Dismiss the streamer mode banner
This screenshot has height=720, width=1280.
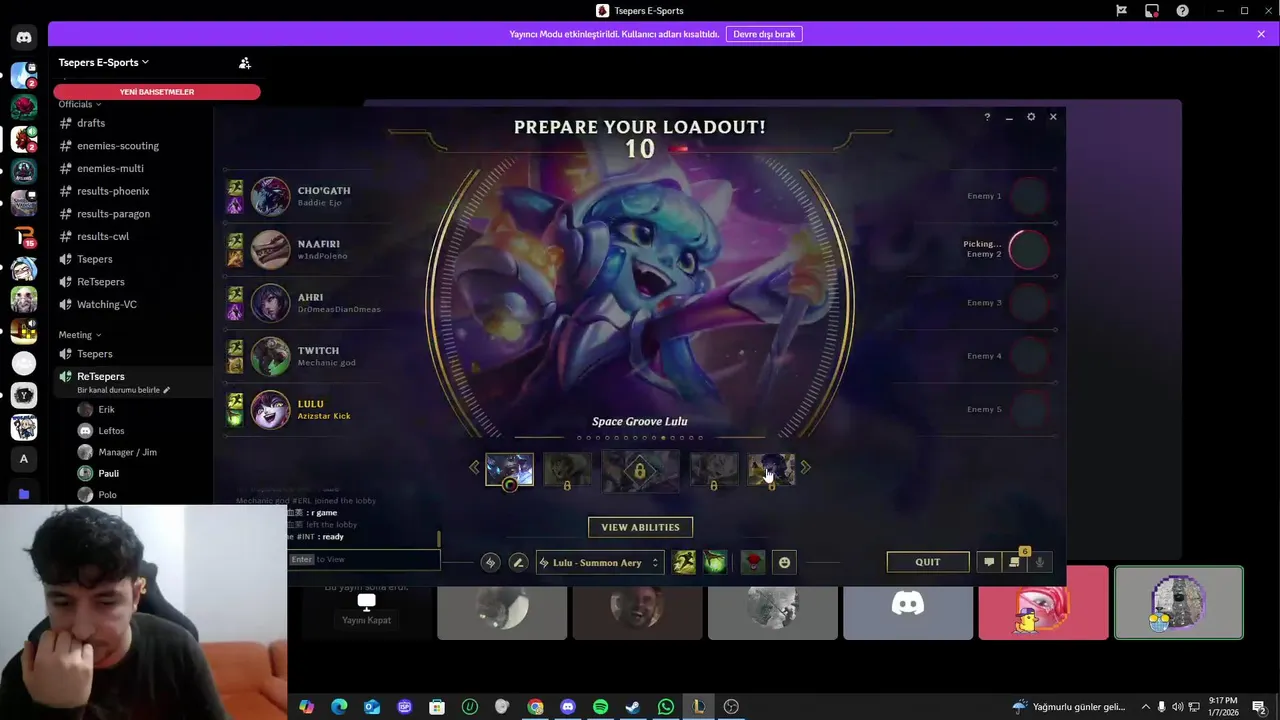point(1261,34)
